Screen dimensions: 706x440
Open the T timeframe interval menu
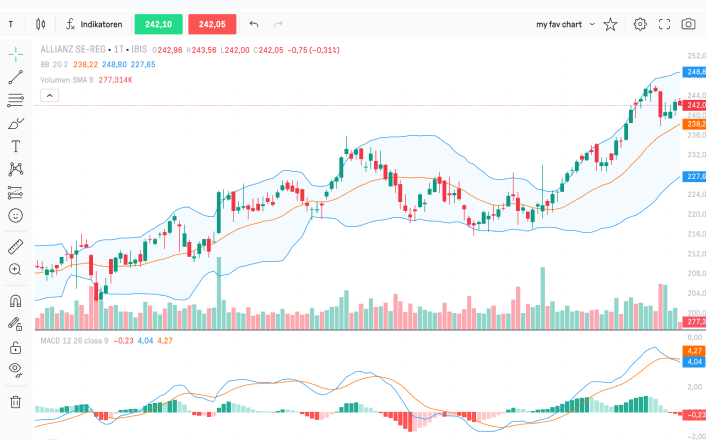(x=11, y=24)
